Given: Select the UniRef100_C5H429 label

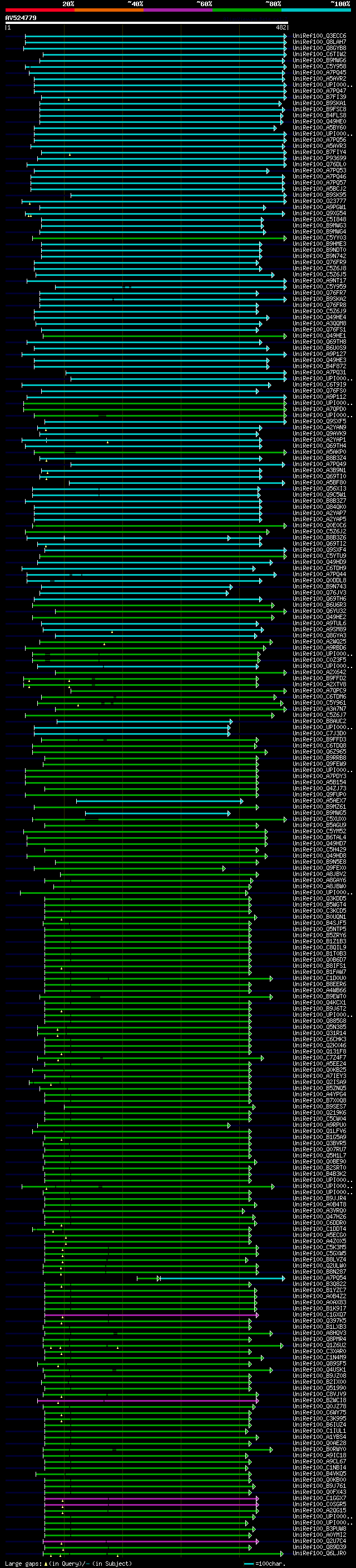Looking at the screenshot, I should point(319,850).
